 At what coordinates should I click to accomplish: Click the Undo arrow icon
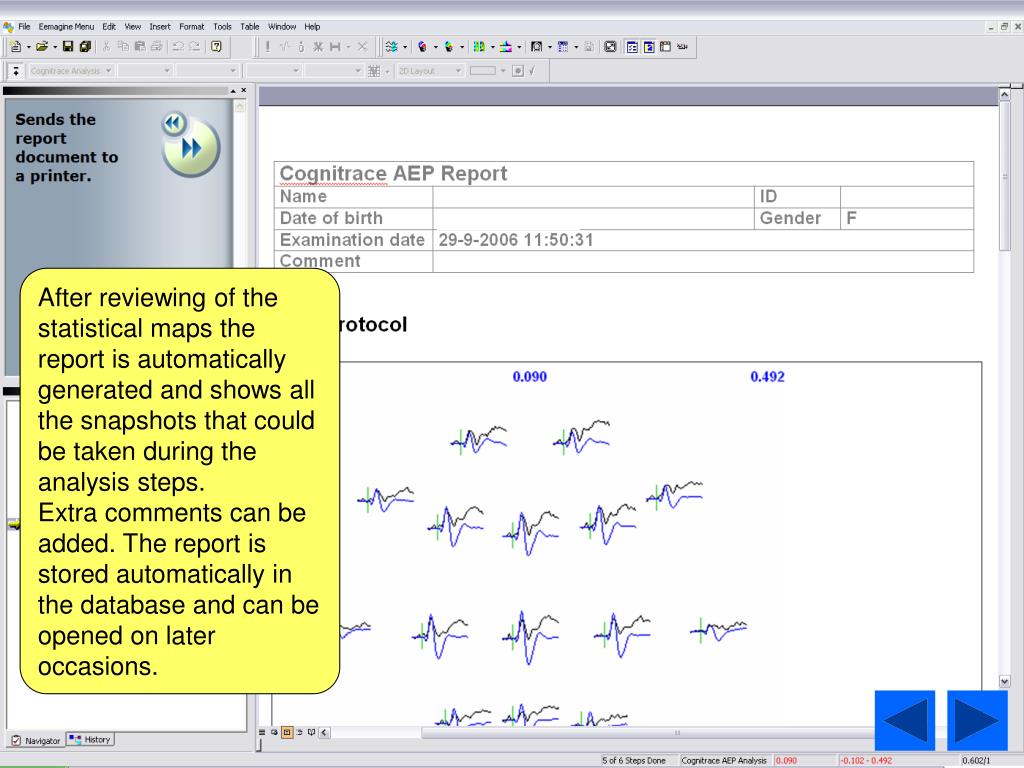point(178,46)
